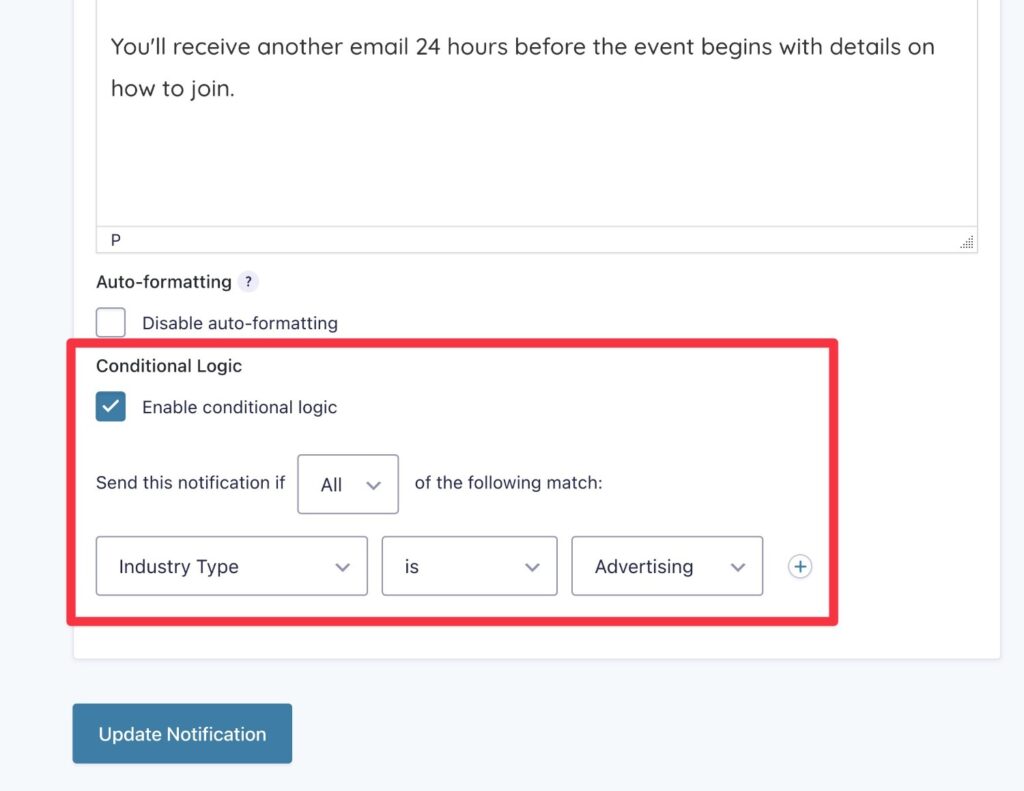Expand the Advertising dropdown arrow

pos(740,566)
